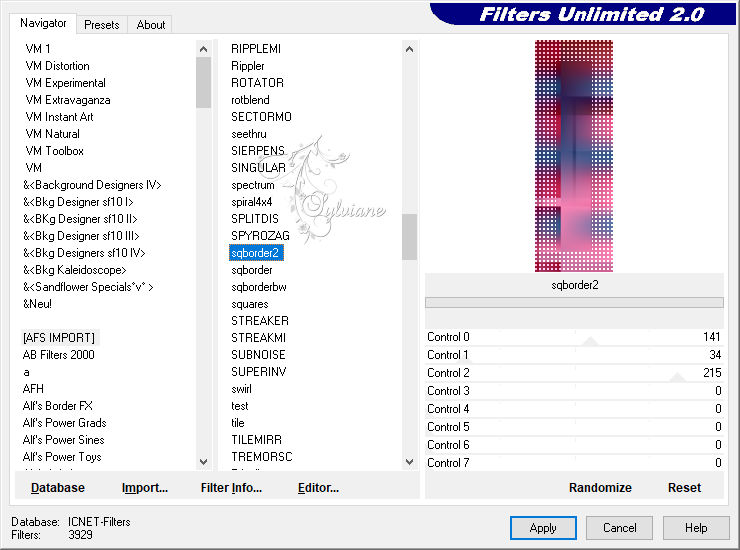
Task: Select AB Filters 2000 category
Action: 59,355
